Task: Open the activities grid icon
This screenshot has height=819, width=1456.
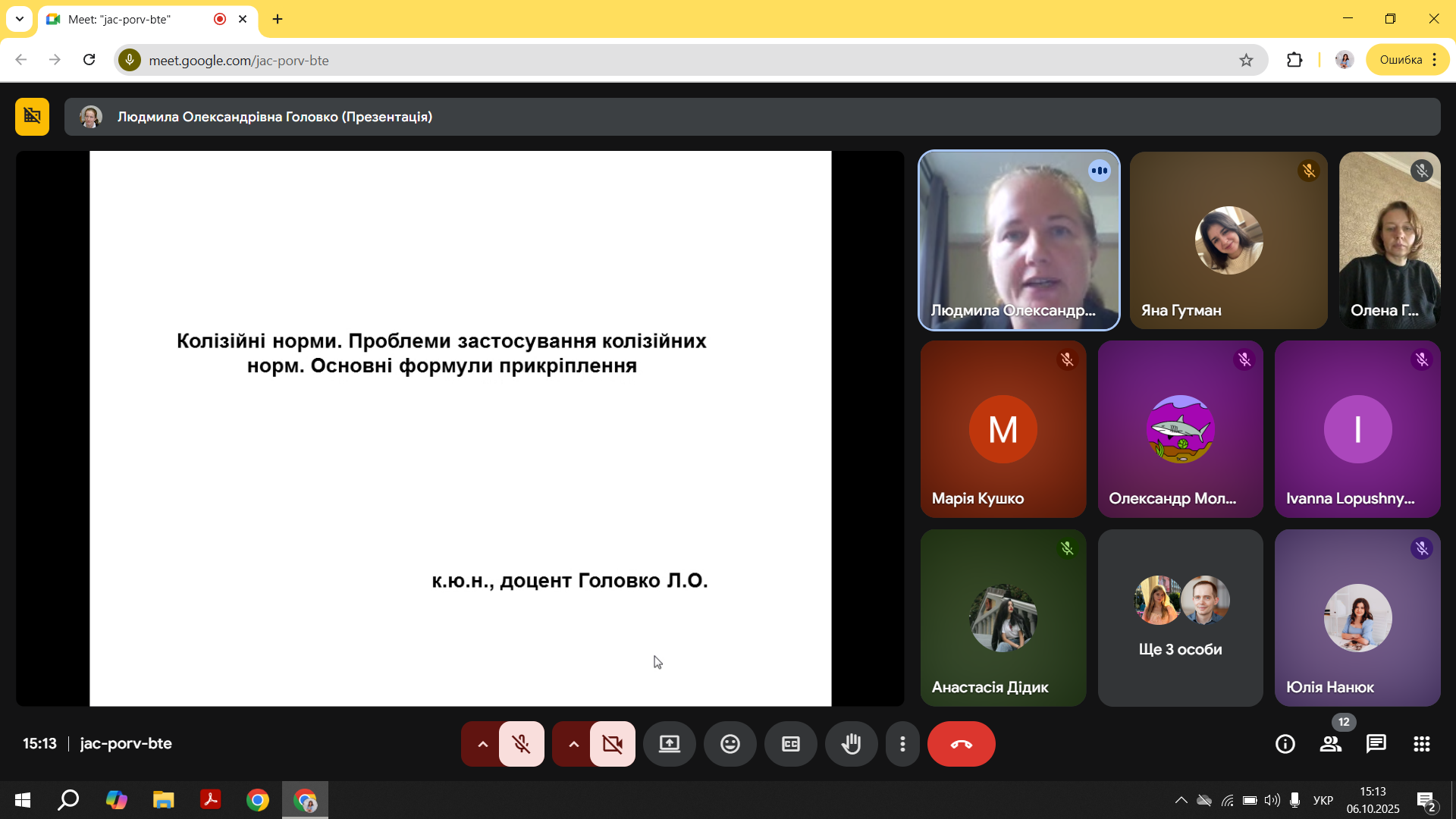Action: (1421, 744)
